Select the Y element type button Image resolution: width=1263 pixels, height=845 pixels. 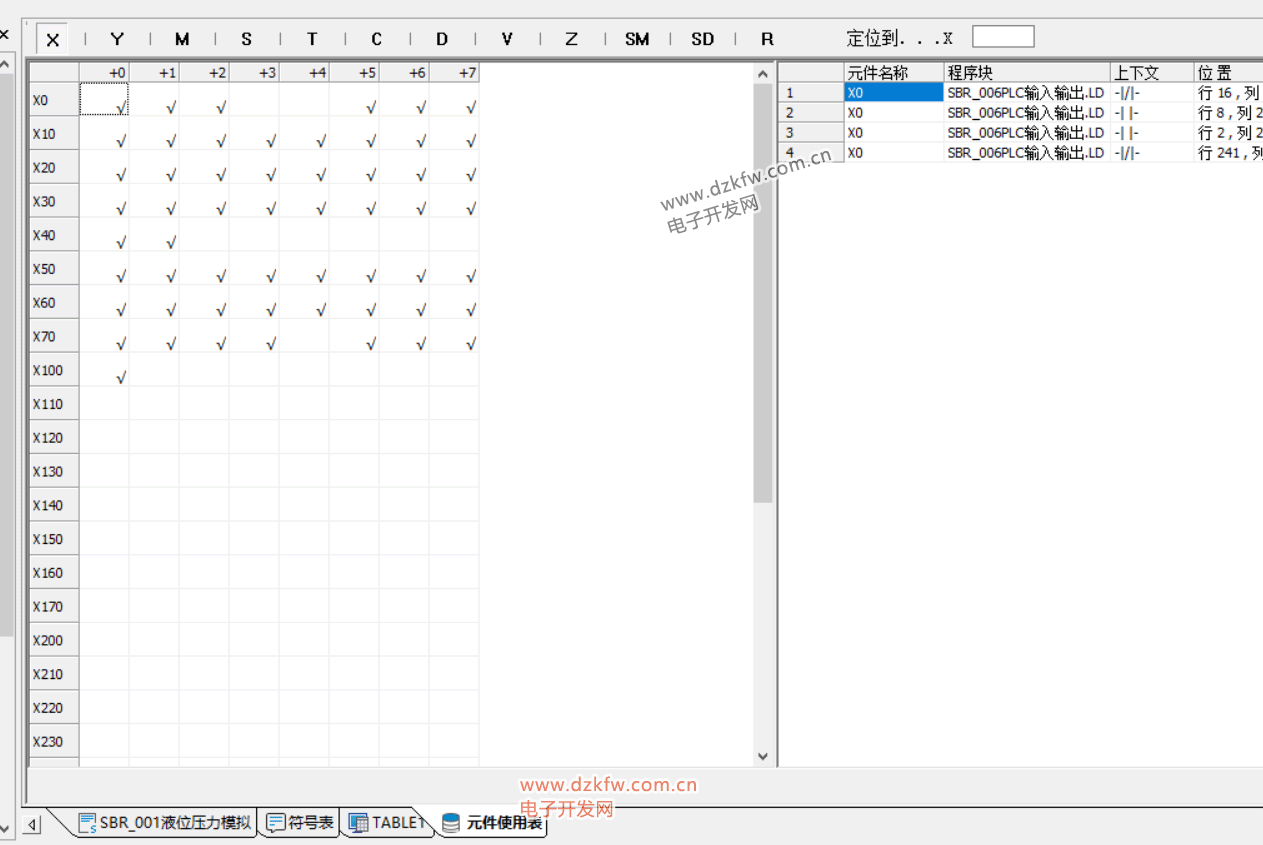tap(117, 39)
